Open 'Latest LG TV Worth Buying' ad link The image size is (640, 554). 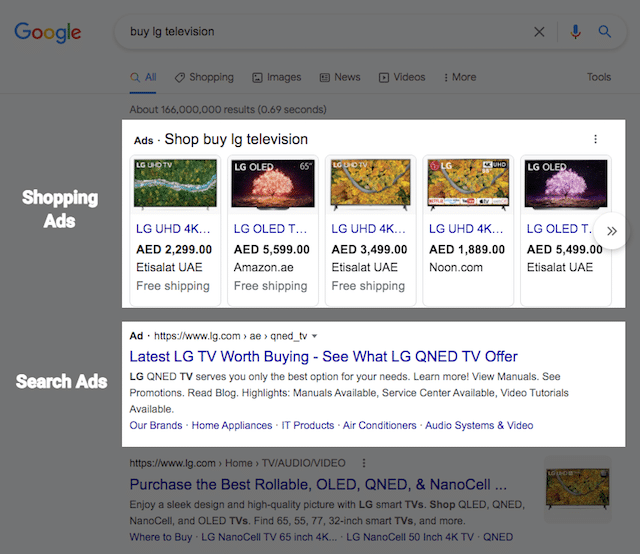(323, 357)
